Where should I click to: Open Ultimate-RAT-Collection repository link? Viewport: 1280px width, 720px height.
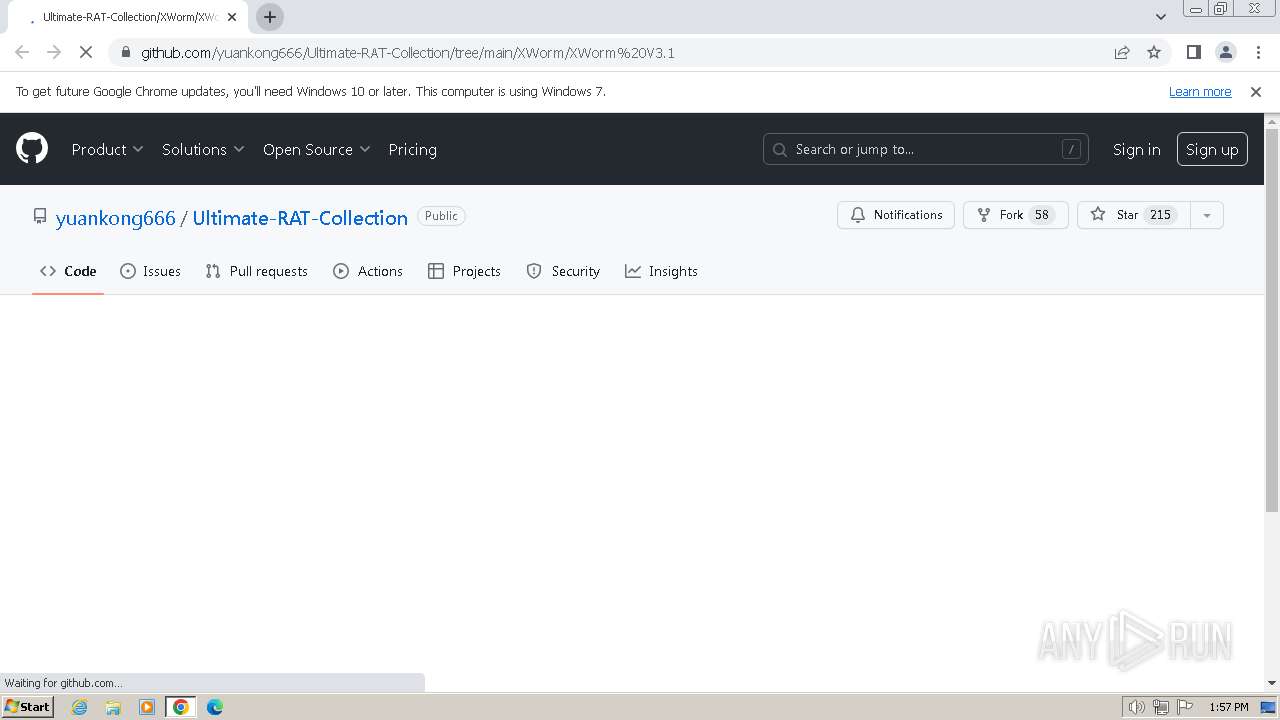[300, 218]
